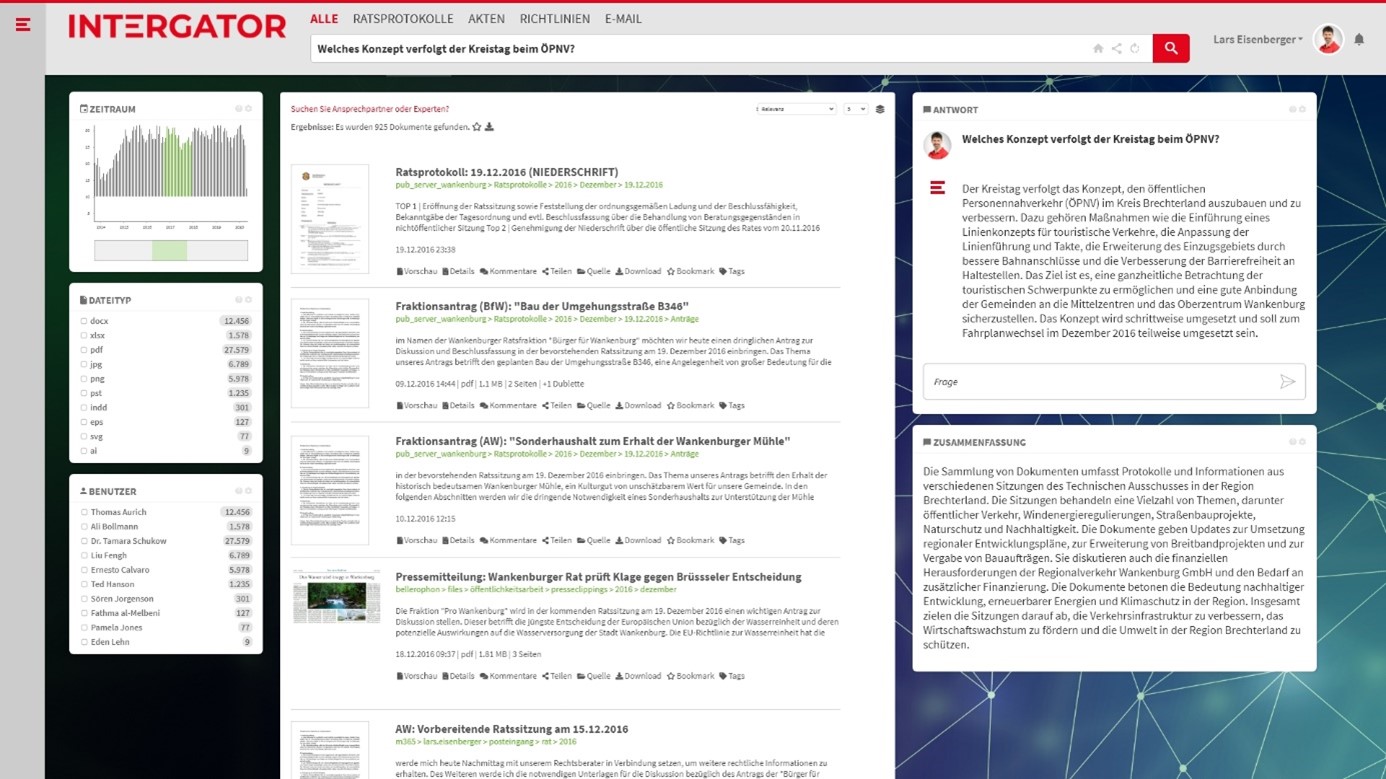Tick the Thomas Aurich user filter
This screenshot has height=779, width=1386.
(84, 512)
